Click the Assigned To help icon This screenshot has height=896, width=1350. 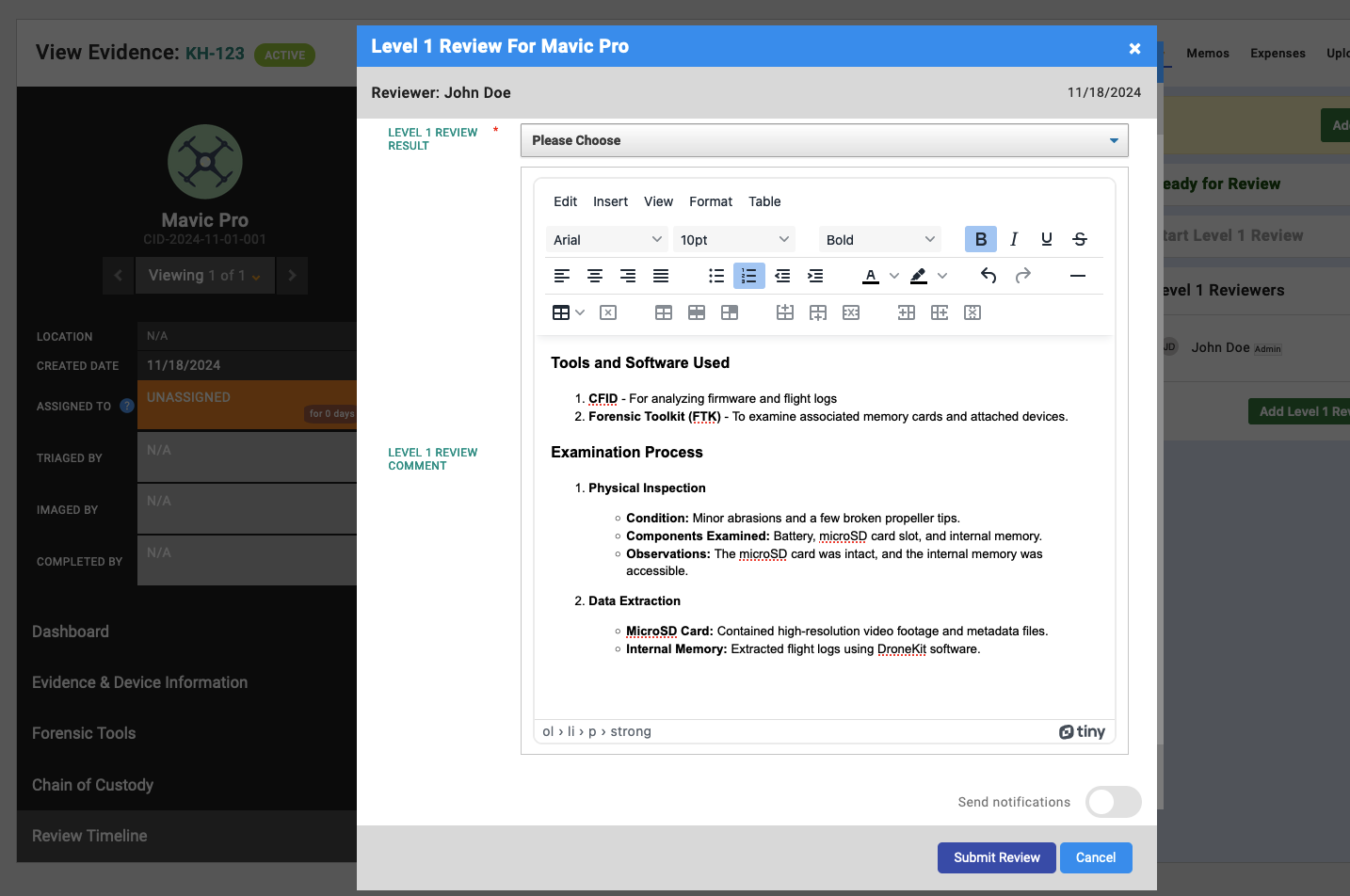(x=127, y=406)
